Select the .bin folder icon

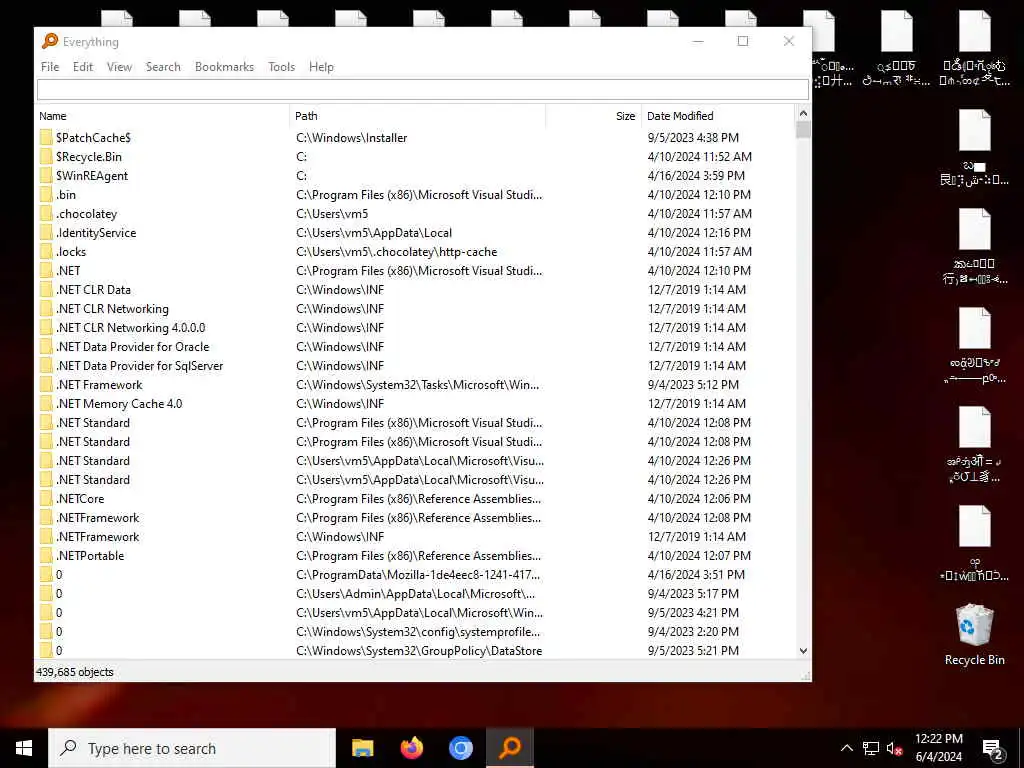46,195
